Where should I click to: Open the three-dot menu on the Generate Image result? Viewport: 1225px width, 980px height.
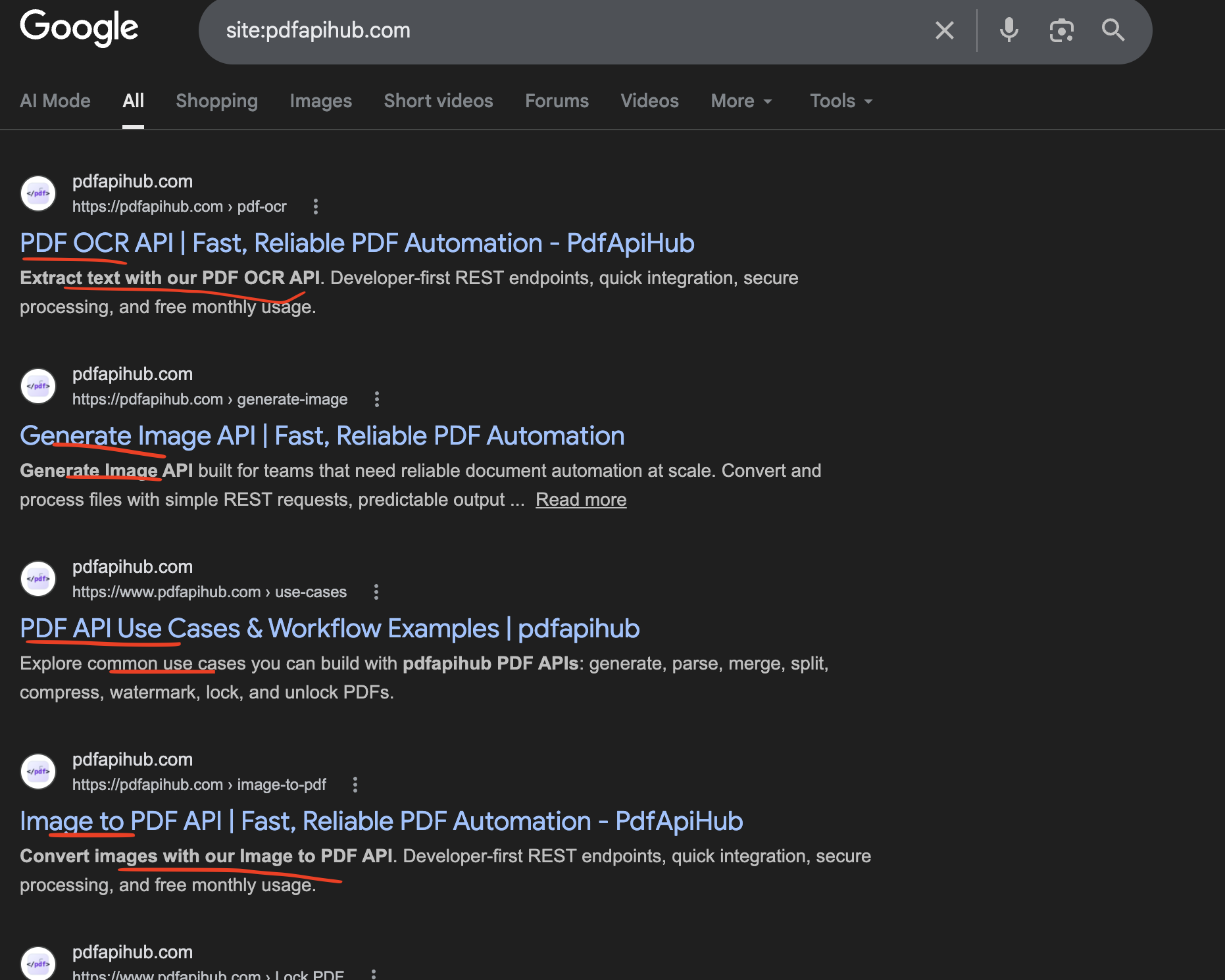click(x=376, y=399)
